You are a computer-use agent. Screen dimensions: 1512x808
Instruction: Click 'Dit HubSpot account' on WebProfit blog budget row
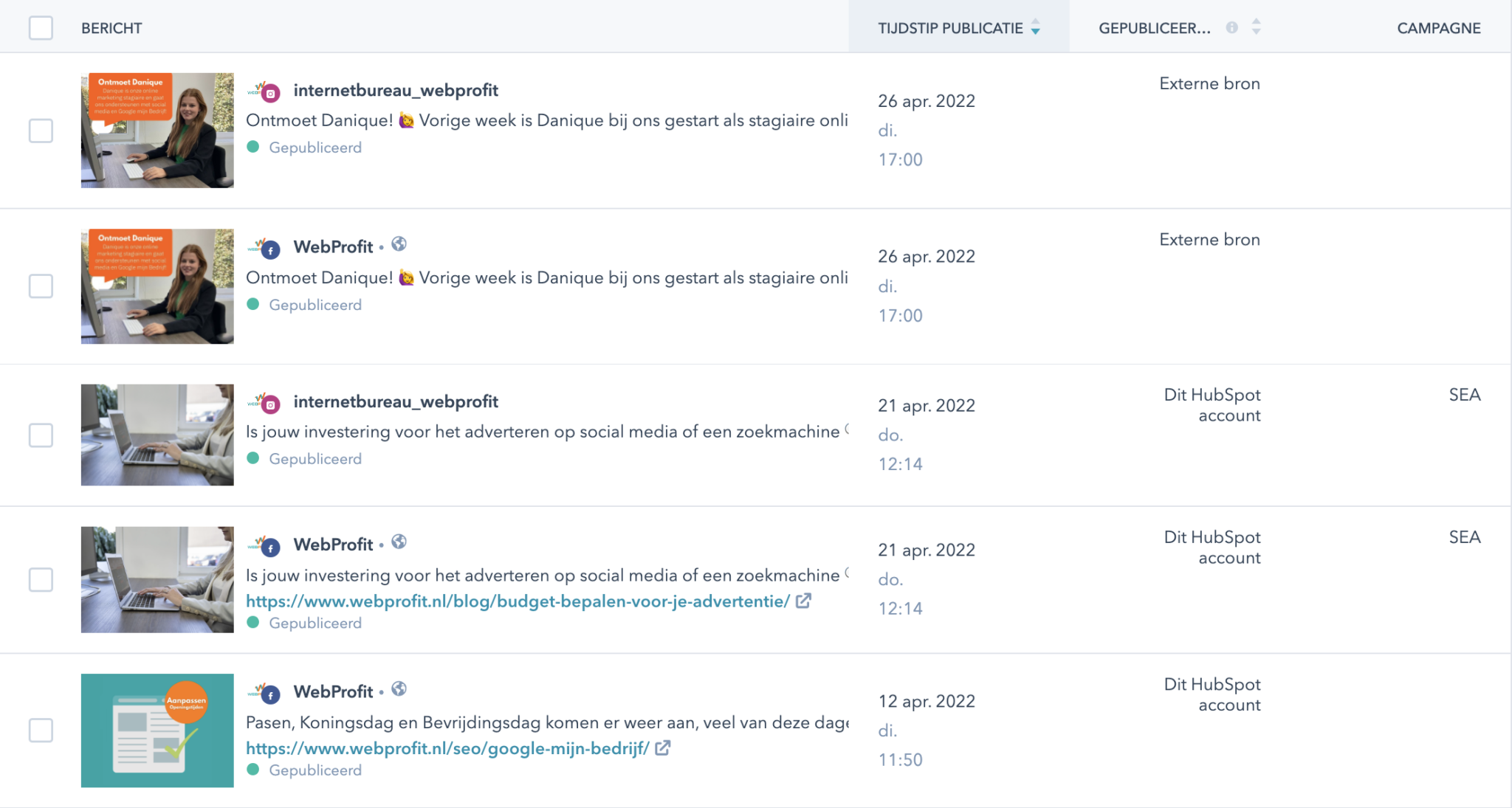click(1212, 548)
